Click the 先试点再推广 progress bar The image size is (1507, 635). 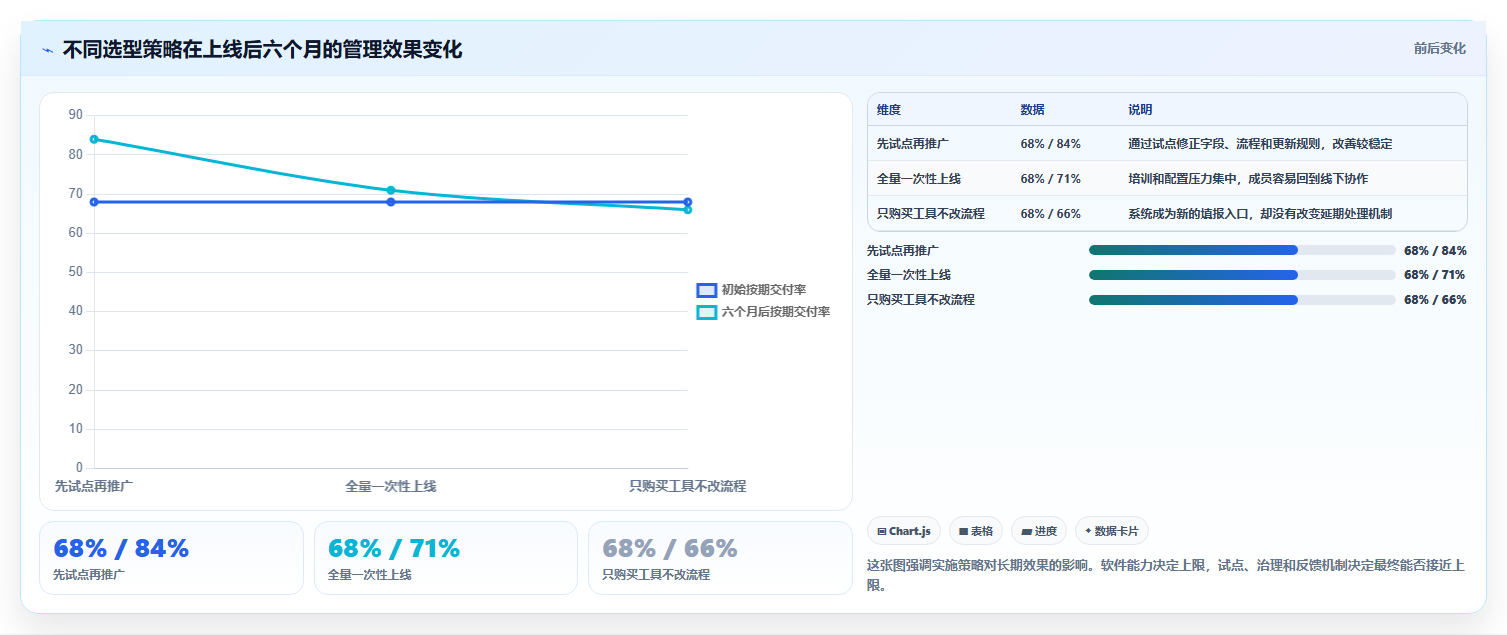[1242, 250]
